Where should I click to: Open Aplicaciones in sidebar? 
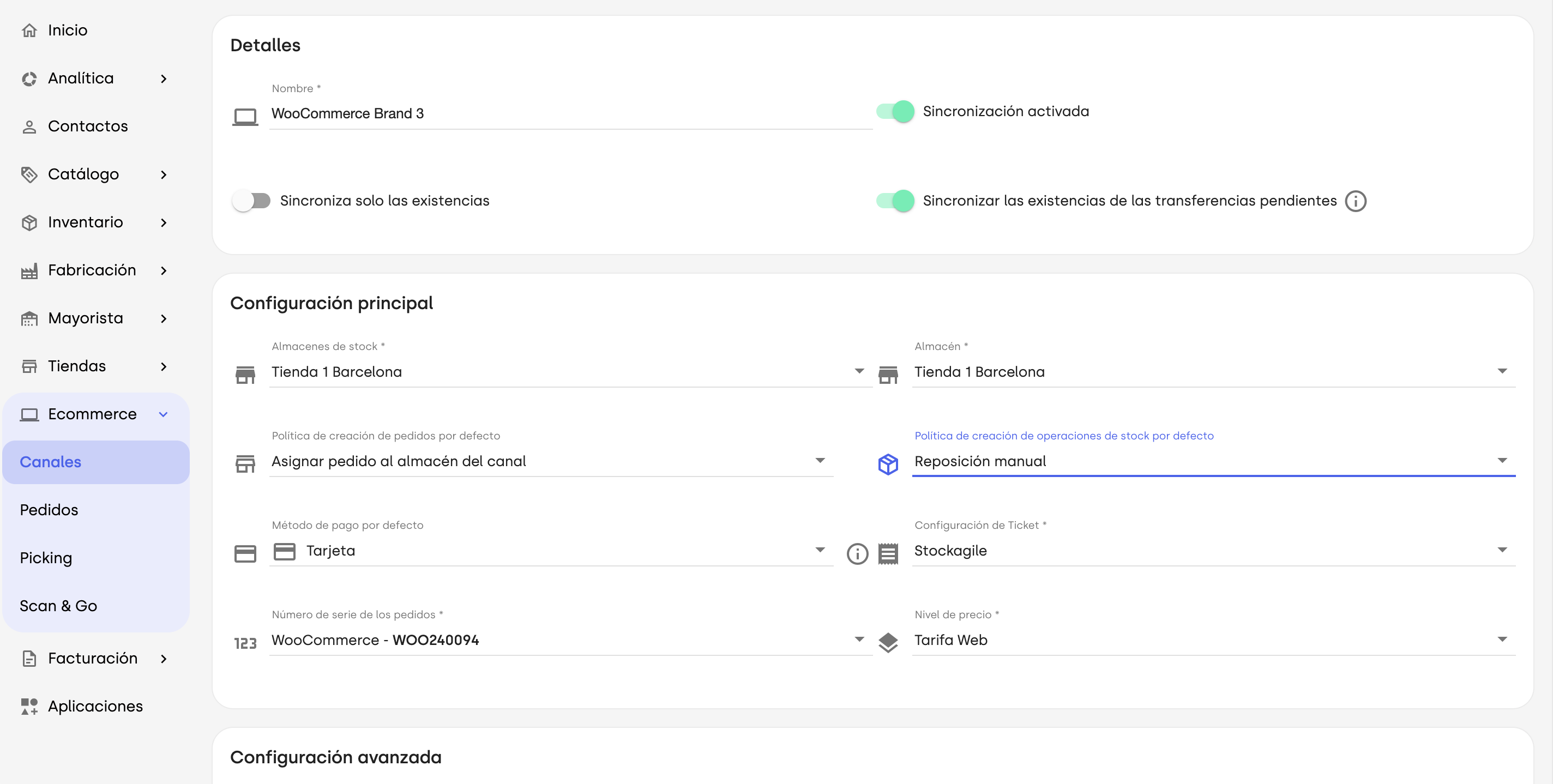point(95,706)
